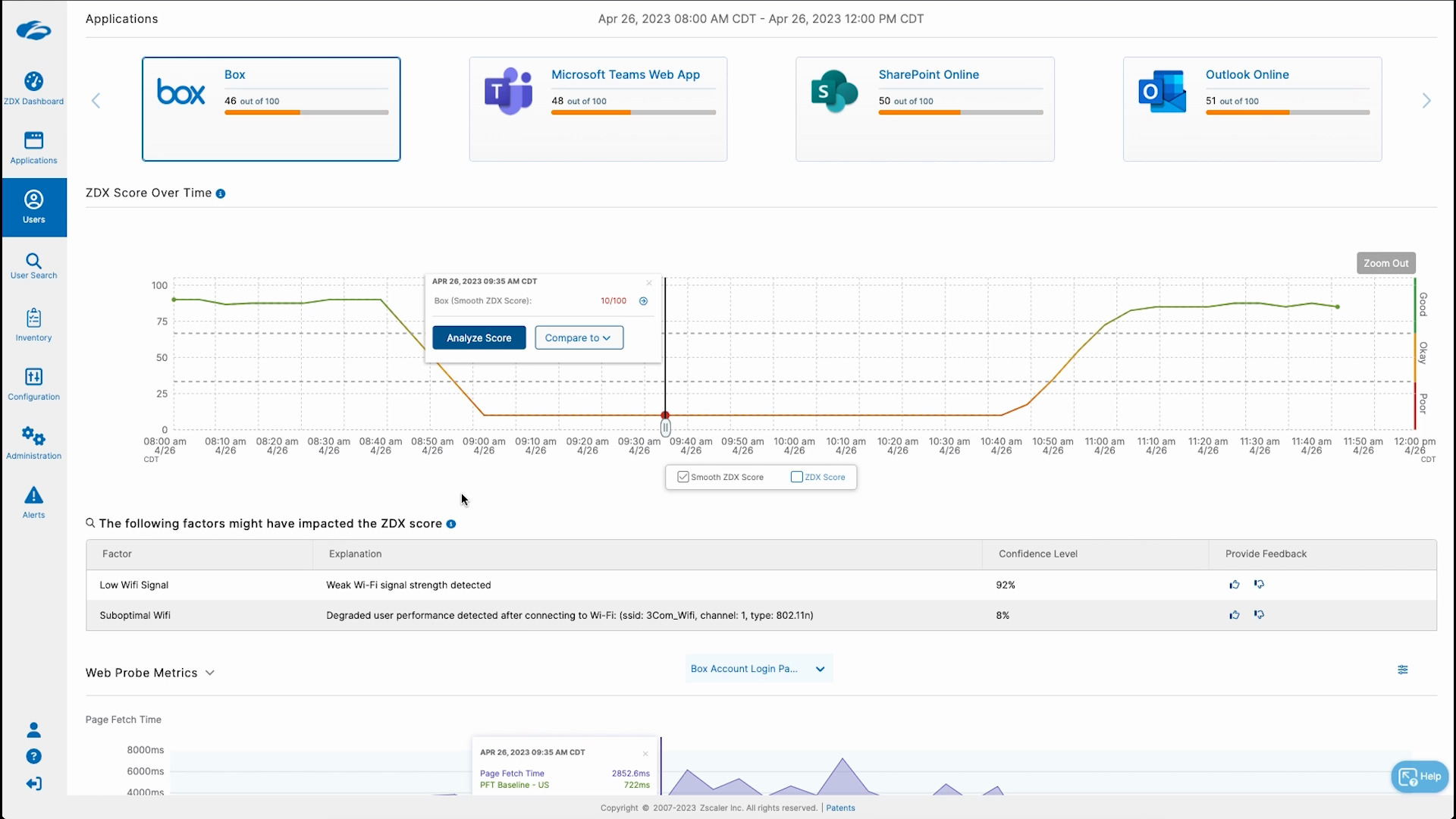Click the Suboptimal Wifi row label

click(135, 616)
